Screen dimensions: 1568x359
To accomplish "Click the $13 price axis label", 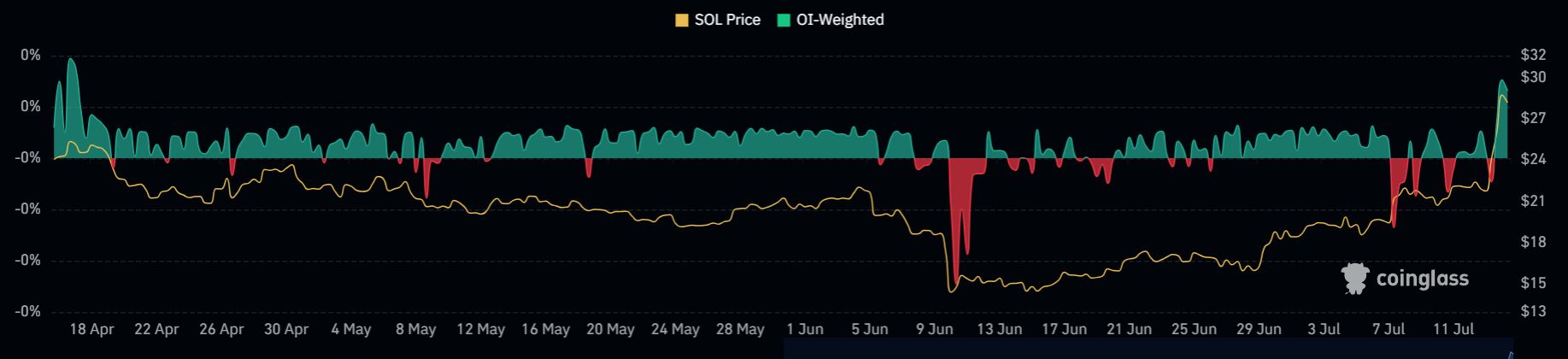I will 1533,312.
